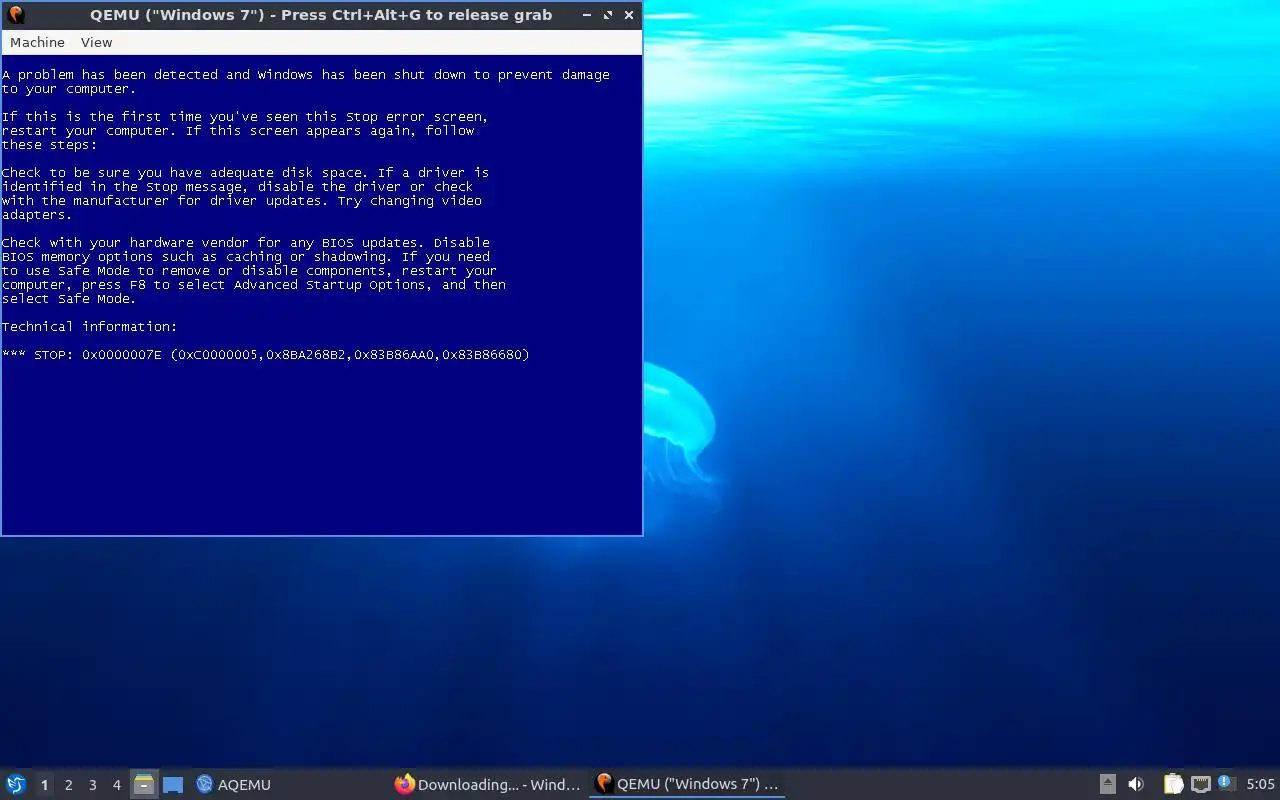Maximize the QEMU Windows 7 window

[x=608, y=15]
